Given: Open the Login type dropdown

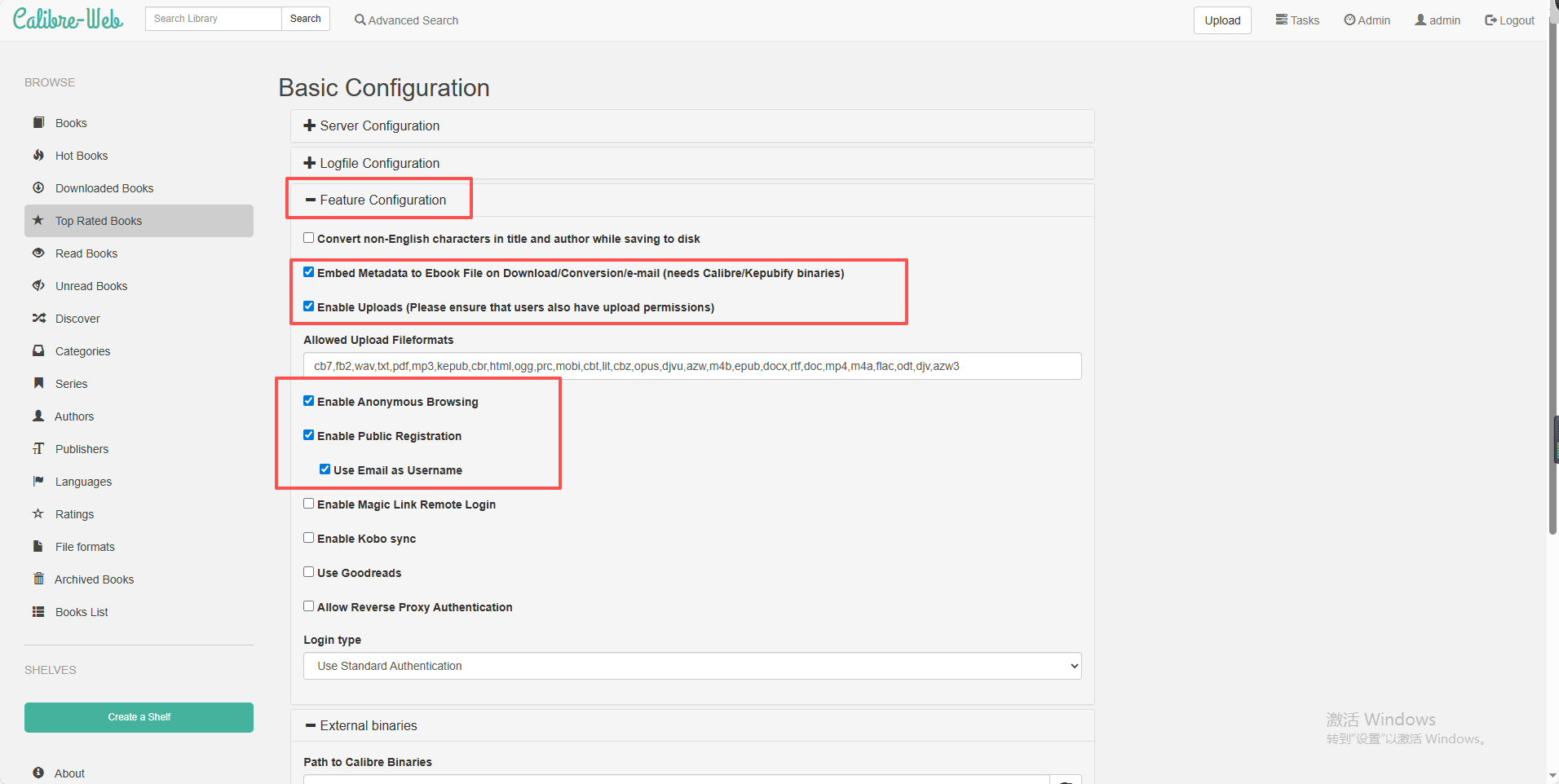Looking at the screenshot, I should [x=692, y=666].
